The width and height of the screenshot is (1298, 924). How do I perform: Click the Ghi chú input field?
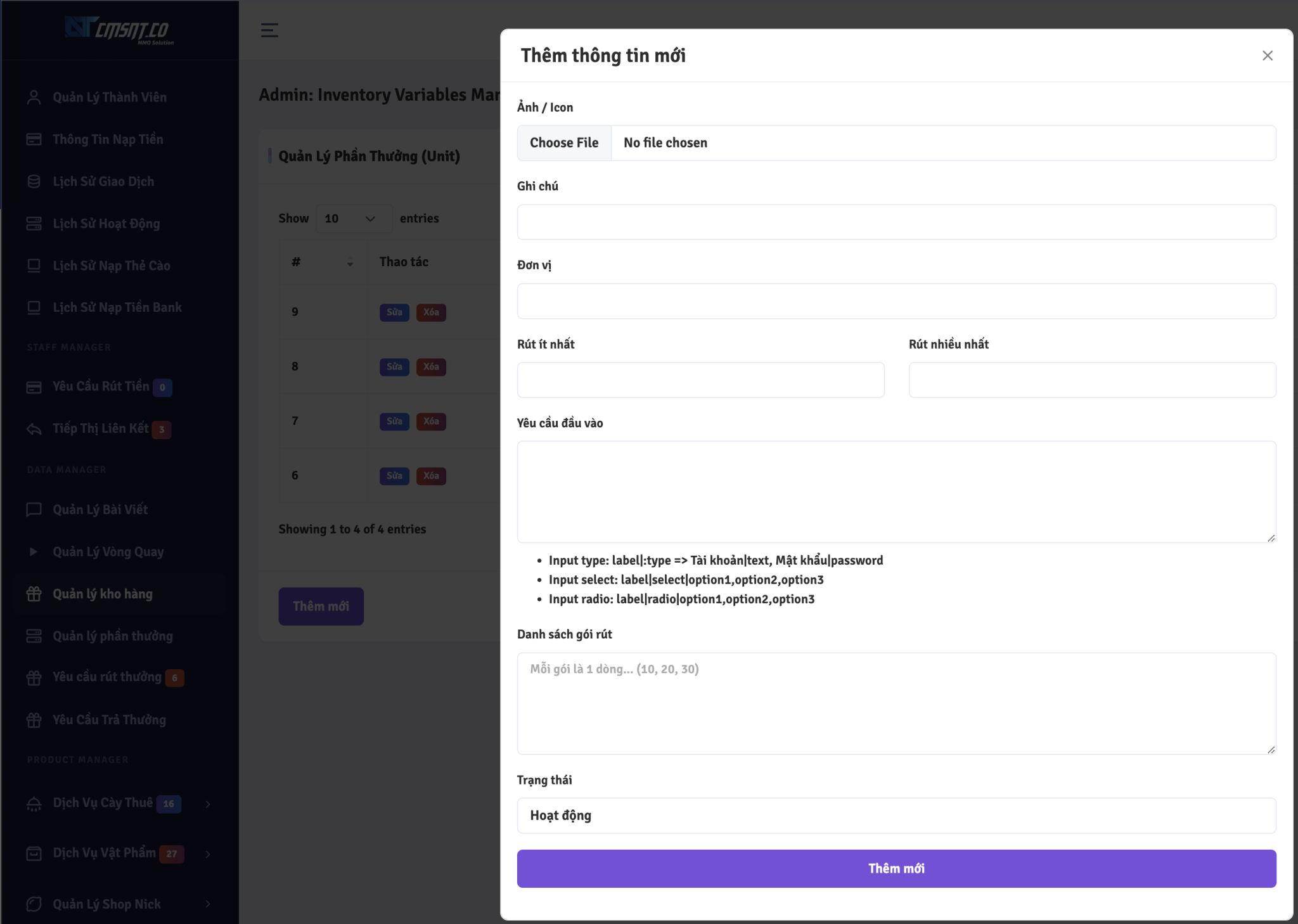tap(896, 222)
